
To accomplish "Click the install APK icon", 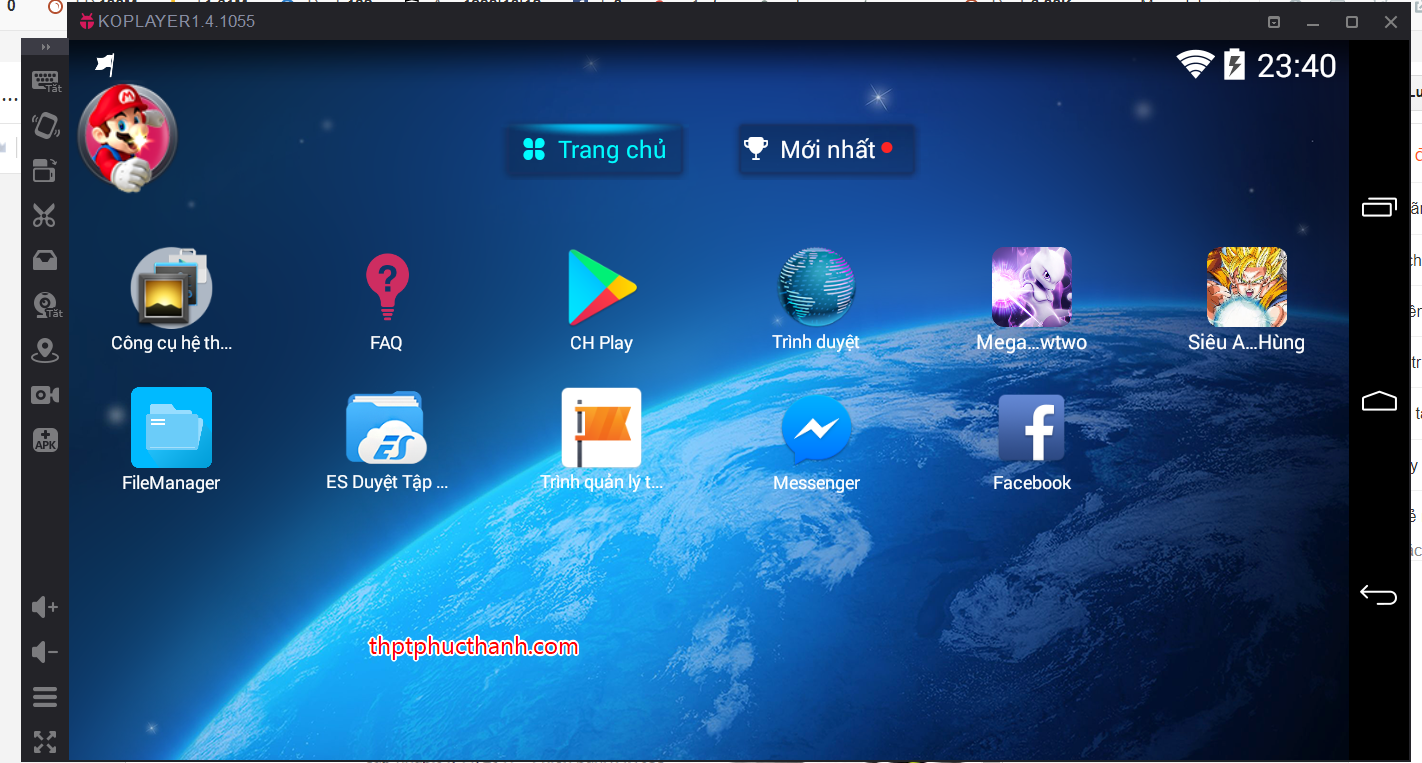I will click(45, 440).
